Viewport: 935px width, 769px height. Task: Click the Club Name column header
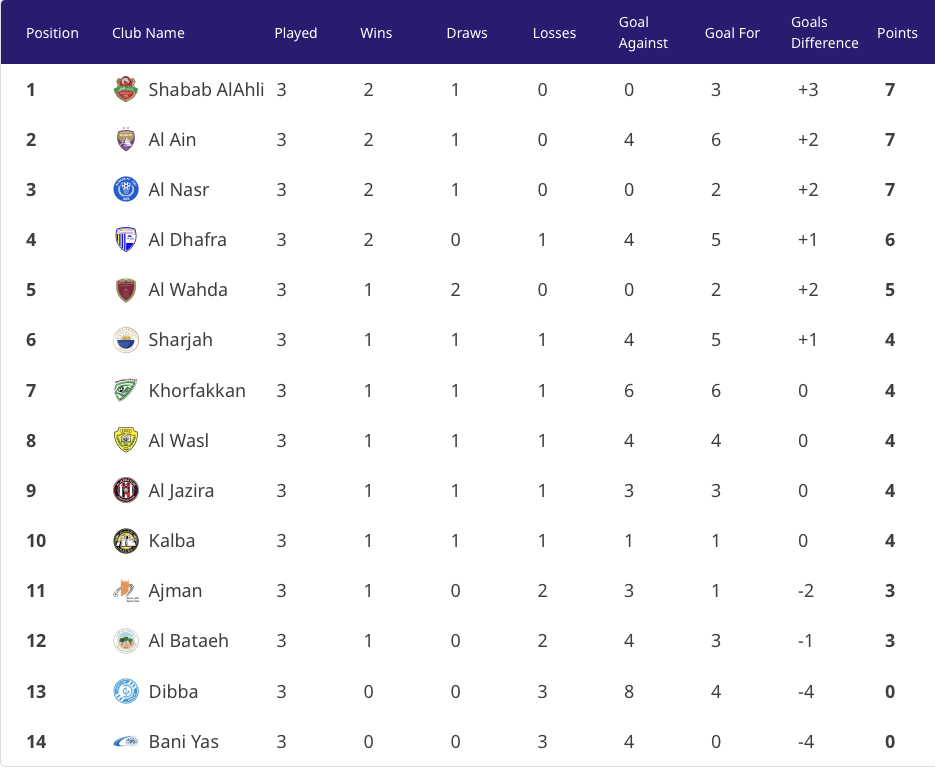148,33
